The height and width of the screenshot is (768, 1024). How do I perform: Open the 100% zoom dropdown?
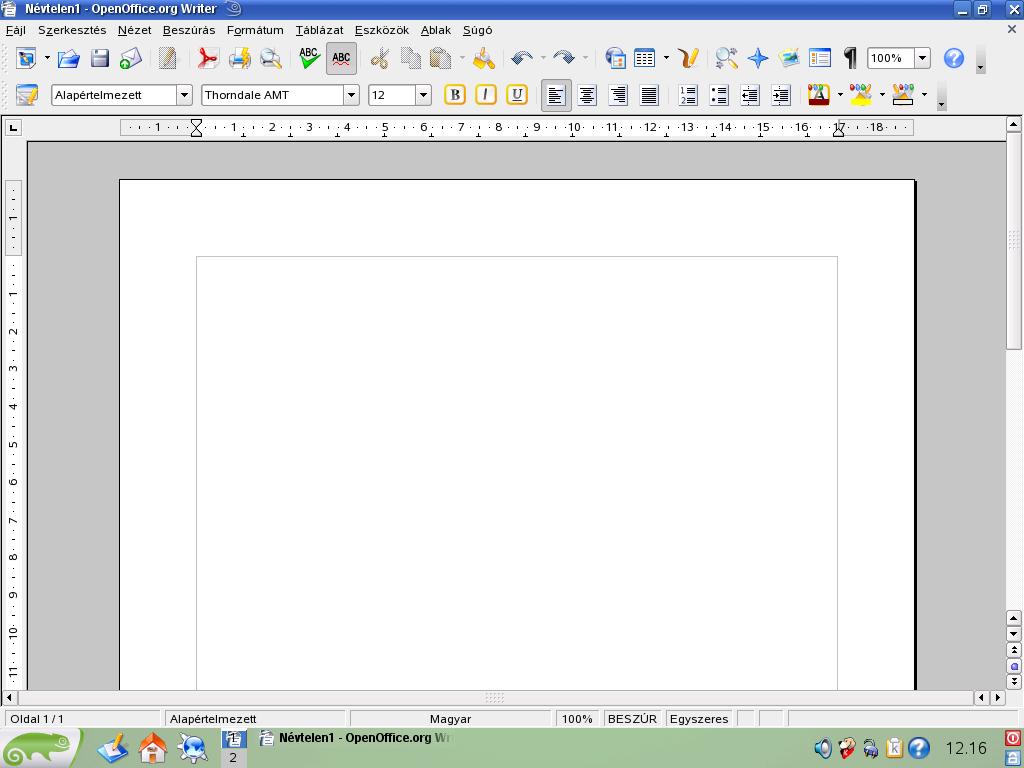922,58
